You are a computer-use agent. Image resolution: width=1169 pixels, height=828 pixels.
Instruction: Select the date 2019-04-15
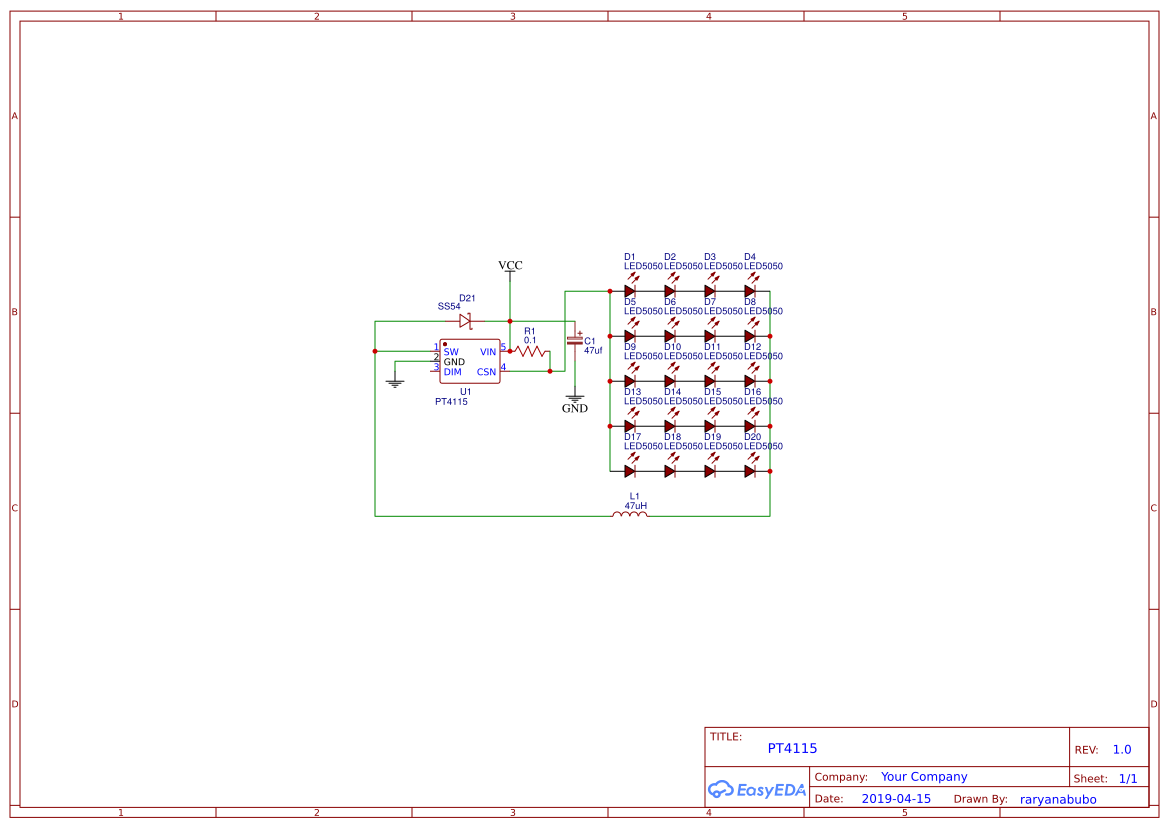[x=897, y=798]
